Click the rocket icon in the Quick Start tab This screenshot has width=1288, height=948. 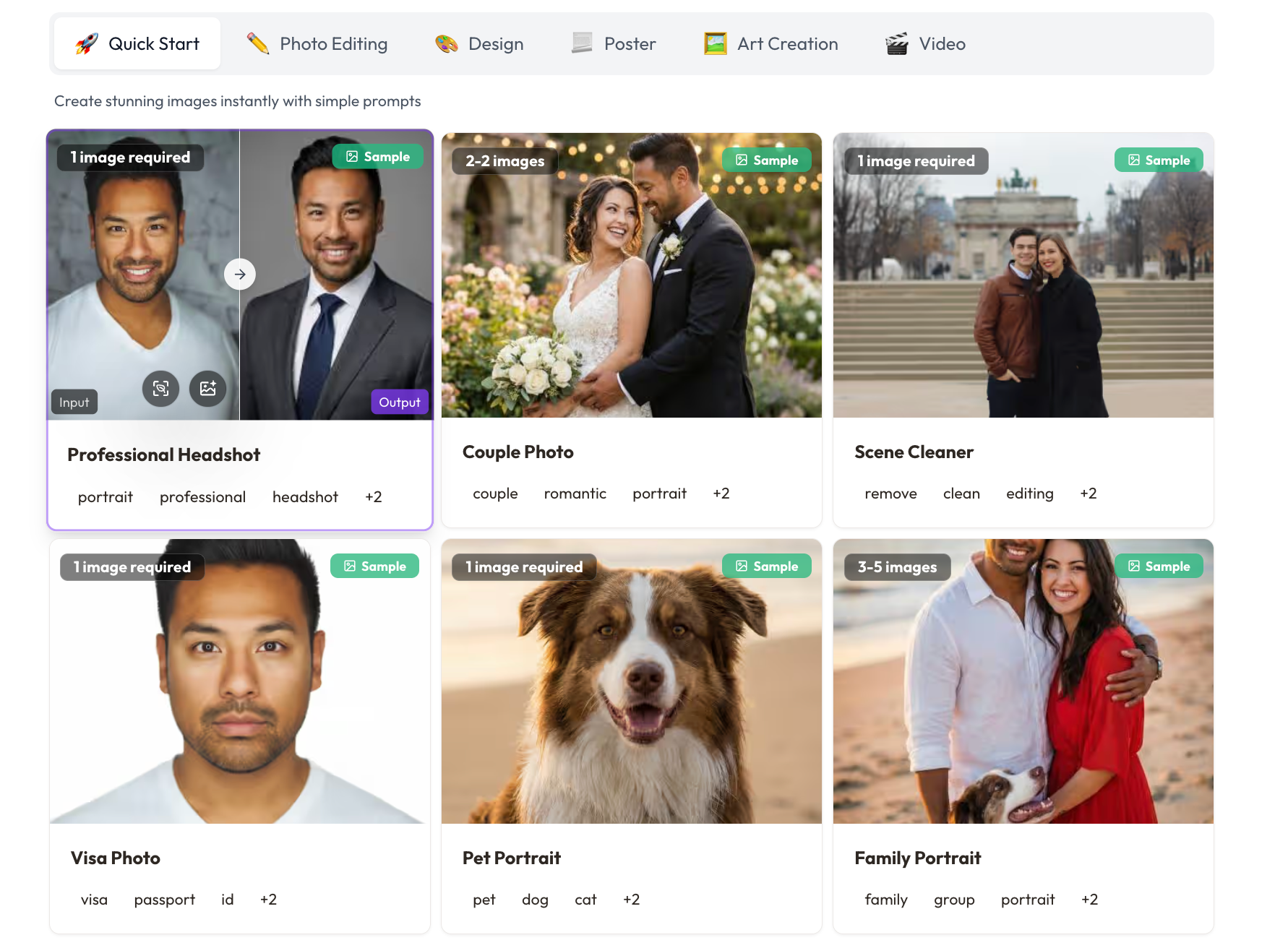coord(86,43)
